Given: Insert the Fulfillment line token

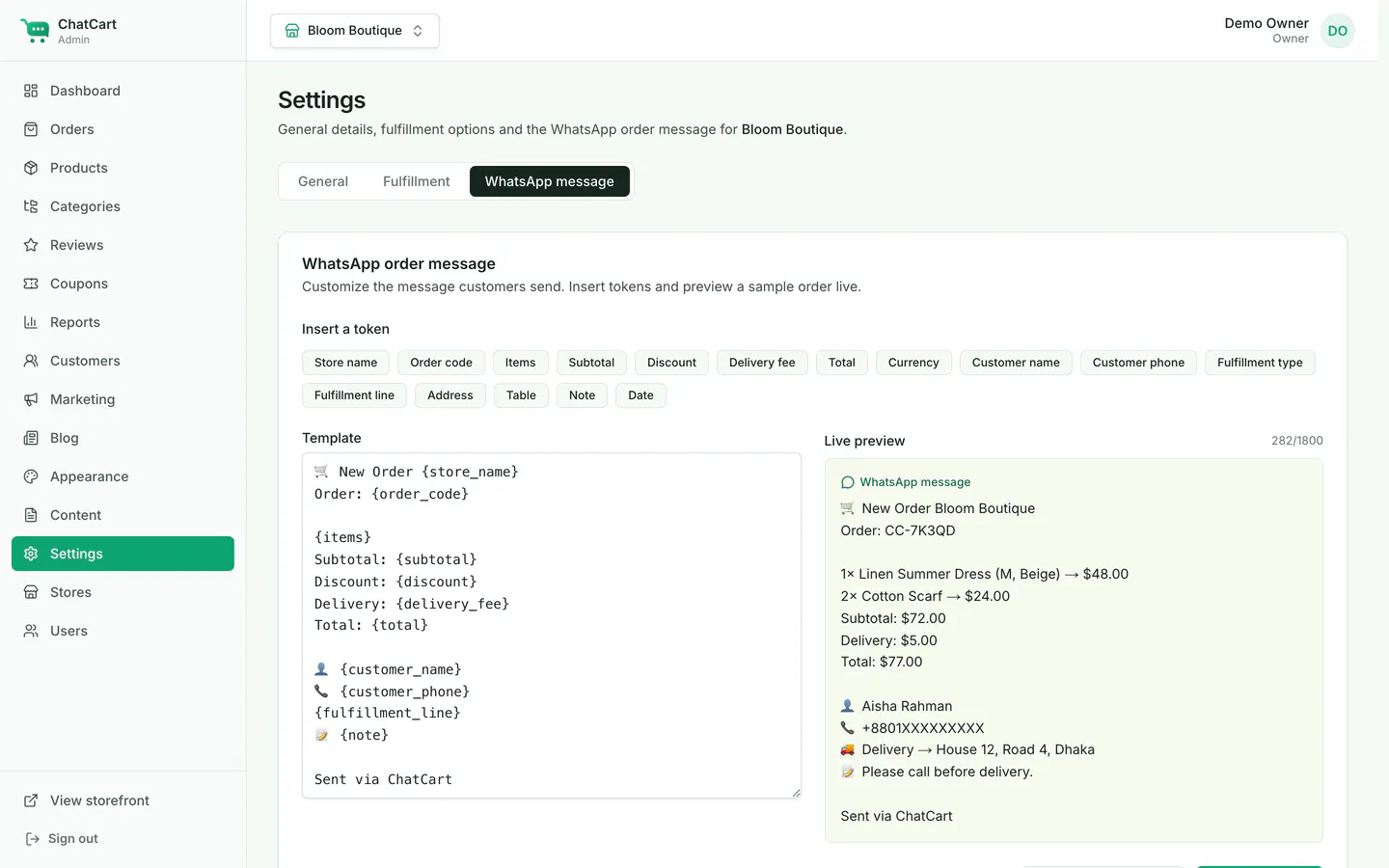Looking at the screenshot, I should (x=354, y=395).
